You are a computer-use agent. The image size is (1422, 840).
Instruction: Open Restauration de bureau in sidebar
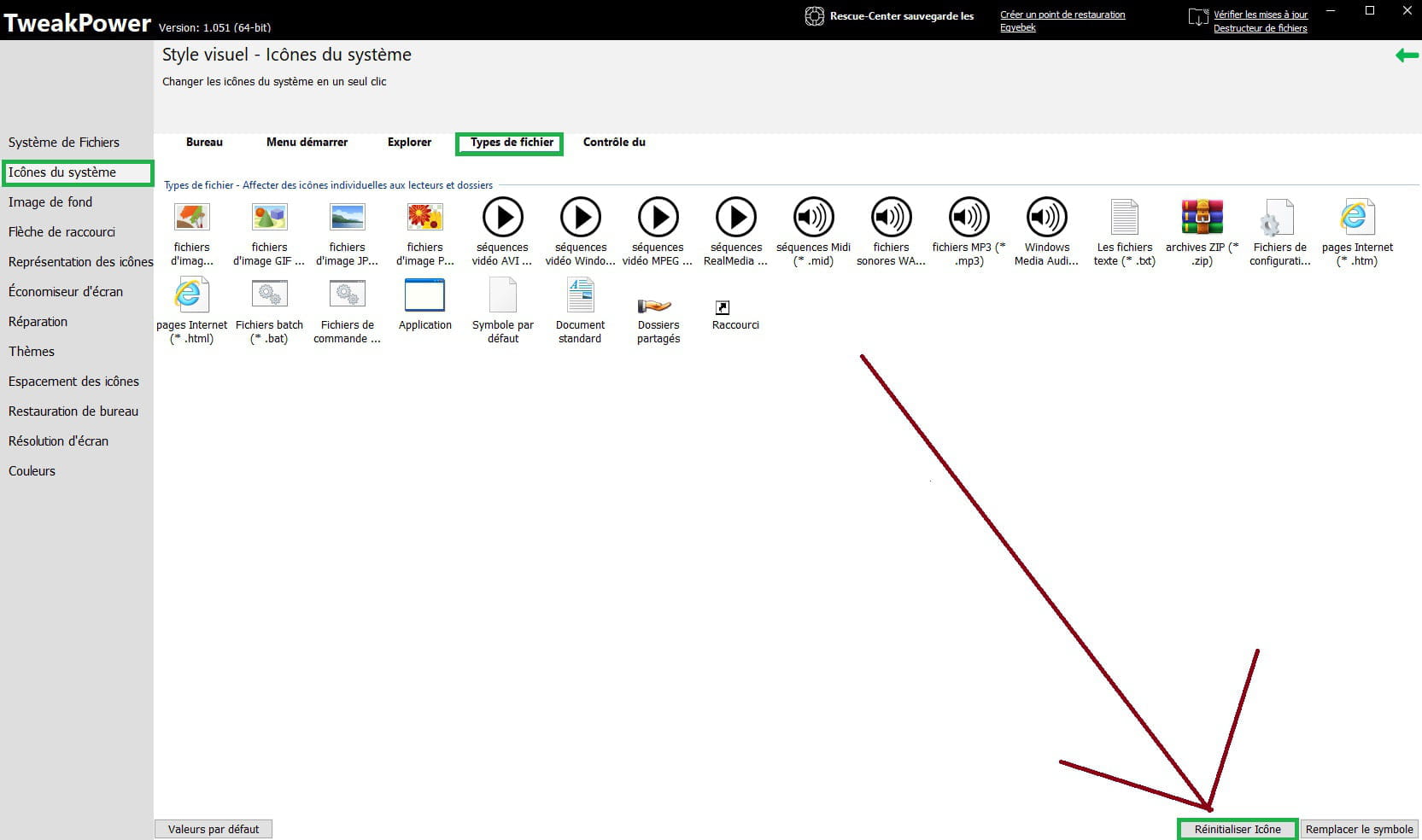73,411
